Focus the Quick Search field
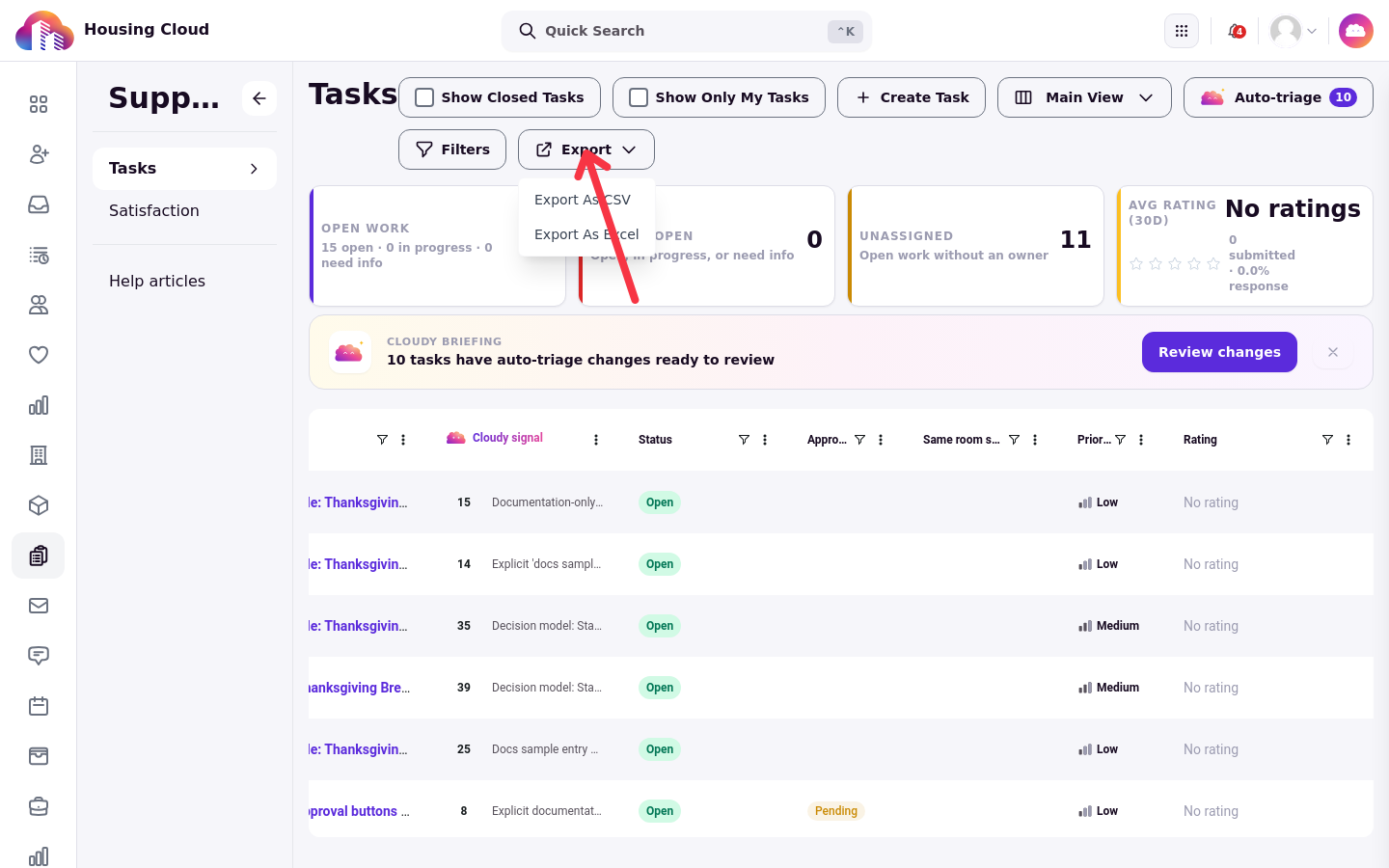1389x868 pixels. [x=687, y=31]
